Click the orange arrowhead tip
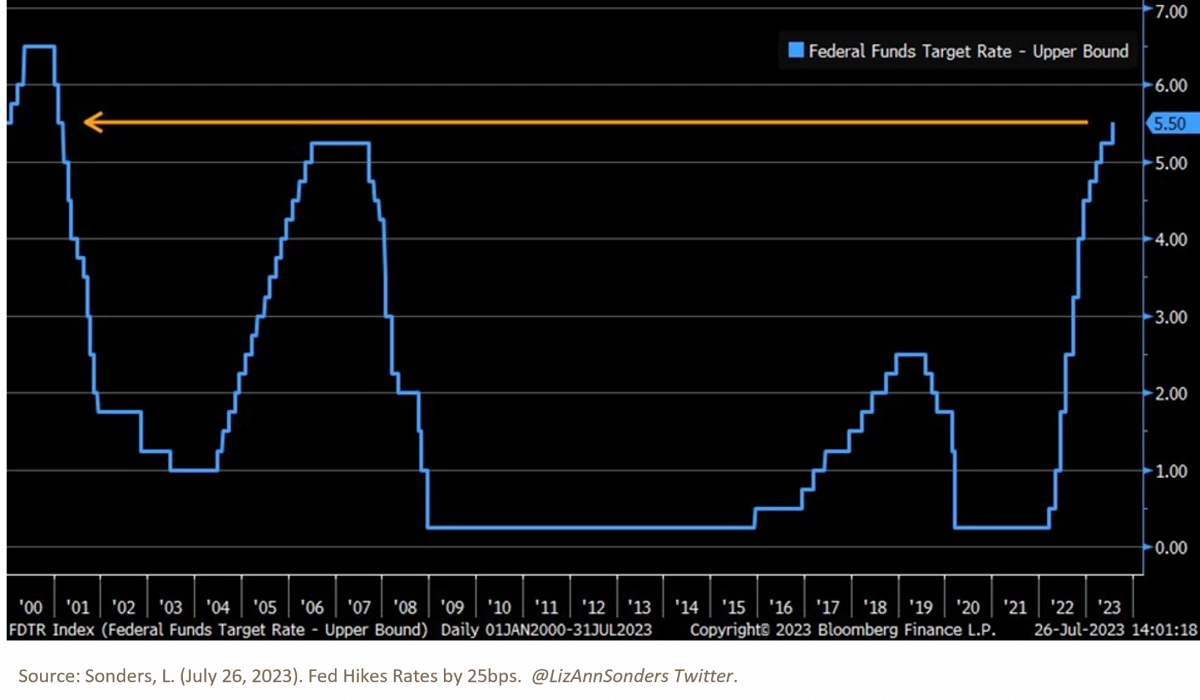Viewport: 1200px width, 700px height. 90,123
